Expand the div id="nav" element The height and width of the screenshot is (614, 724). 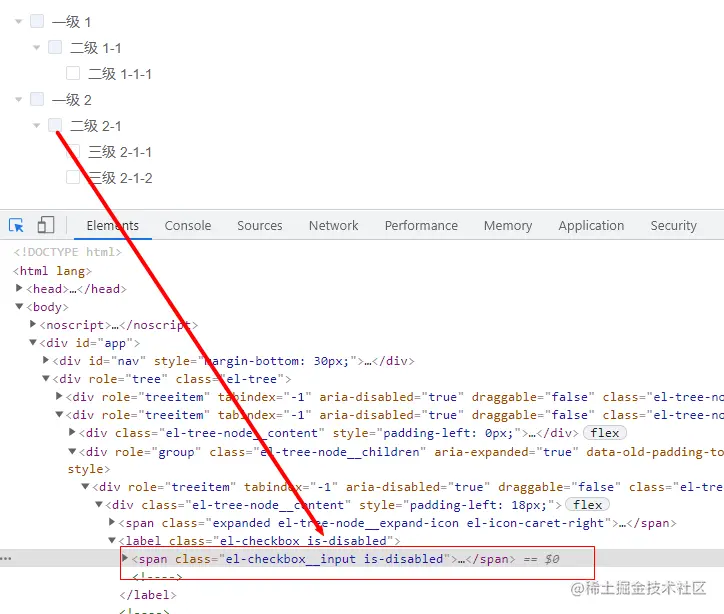click(x=46, y=360)
